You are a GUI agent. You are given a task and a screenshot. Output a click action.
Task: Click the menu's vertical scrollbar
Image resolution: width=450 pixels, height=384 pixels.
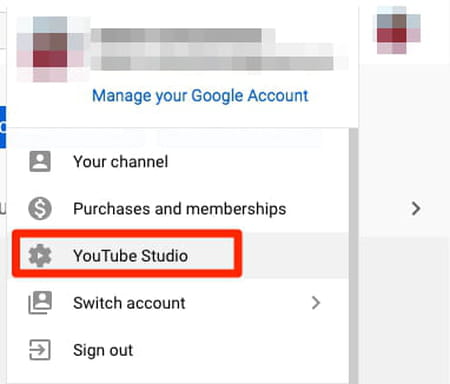click(x=353, y=256)
